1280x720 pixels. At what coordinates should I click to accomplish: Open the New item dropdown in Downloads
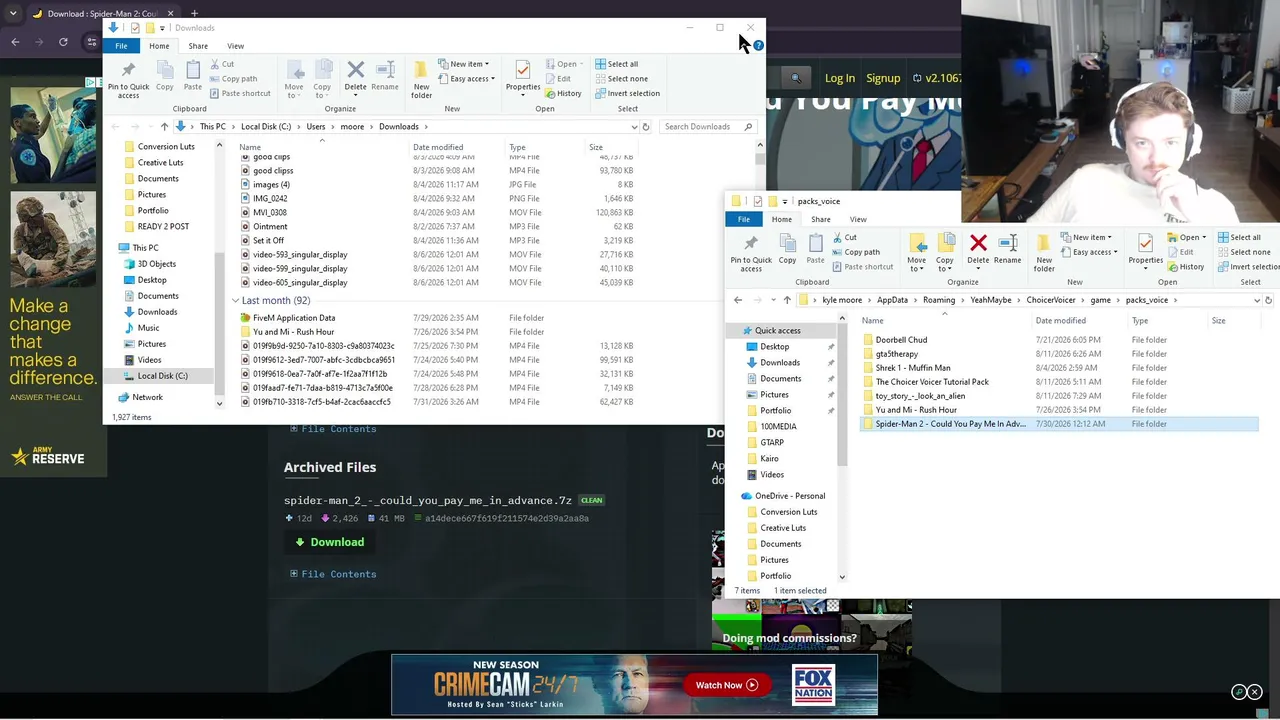[464, 64]
